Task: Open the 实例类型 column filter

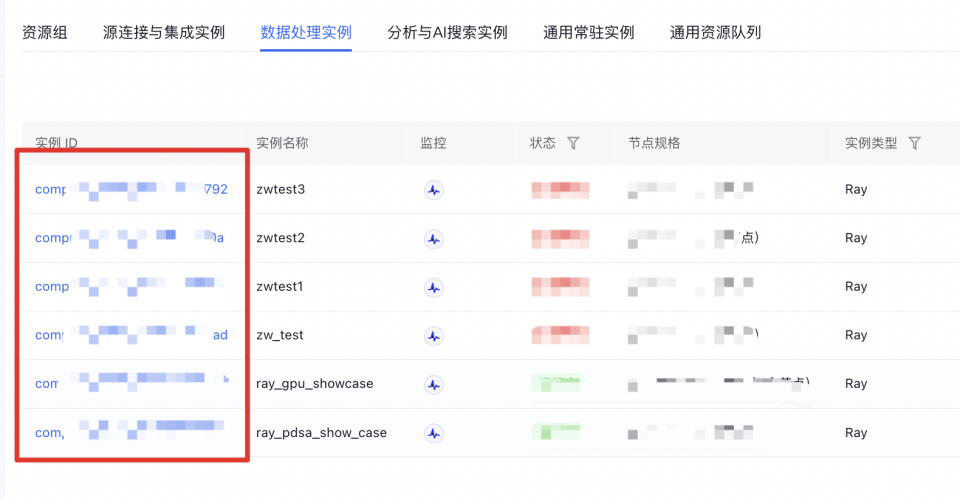Action: point(915,143)
